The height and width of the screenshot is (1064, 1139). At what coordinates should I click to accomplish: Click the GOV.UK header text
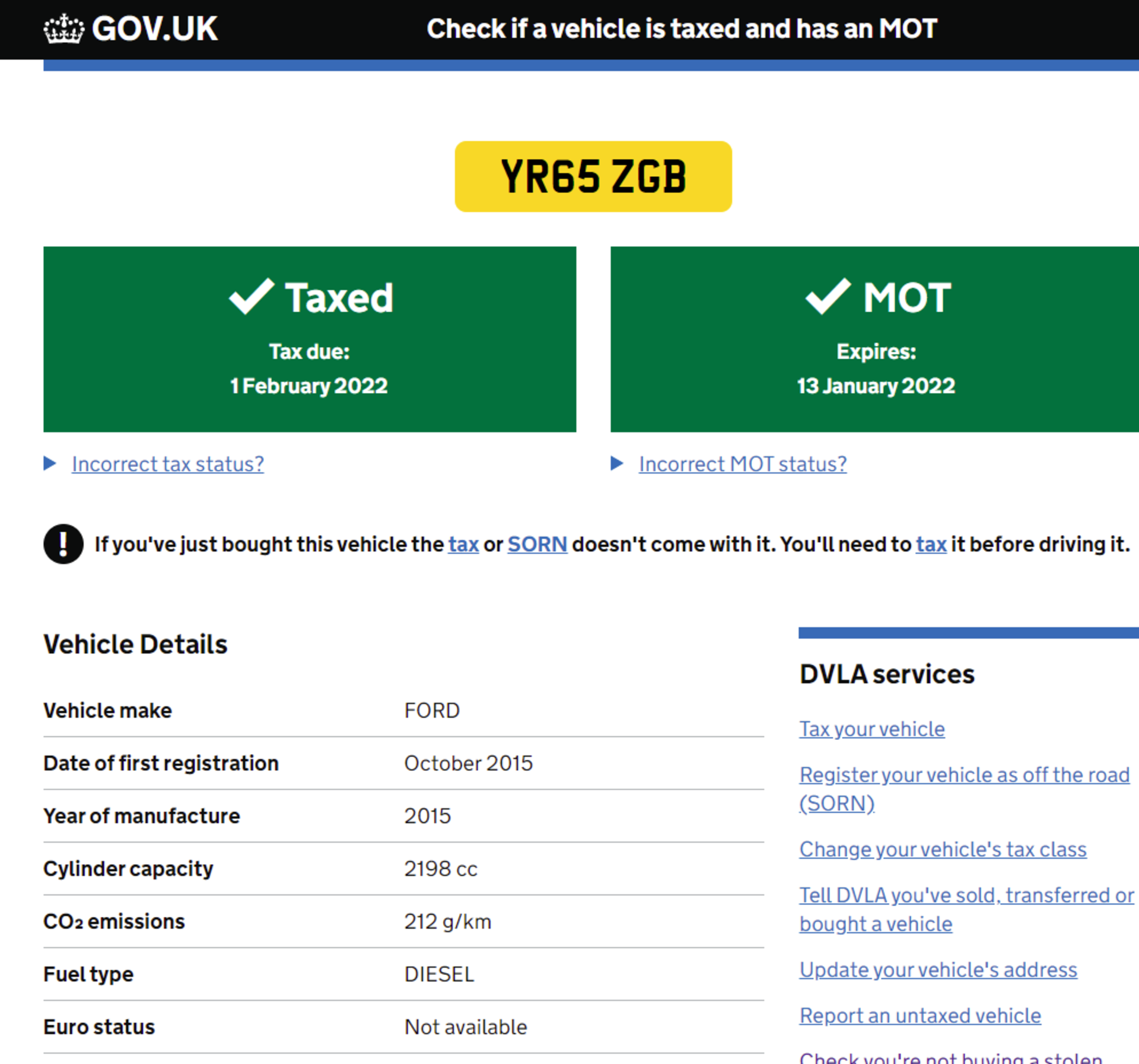point(155,28)
